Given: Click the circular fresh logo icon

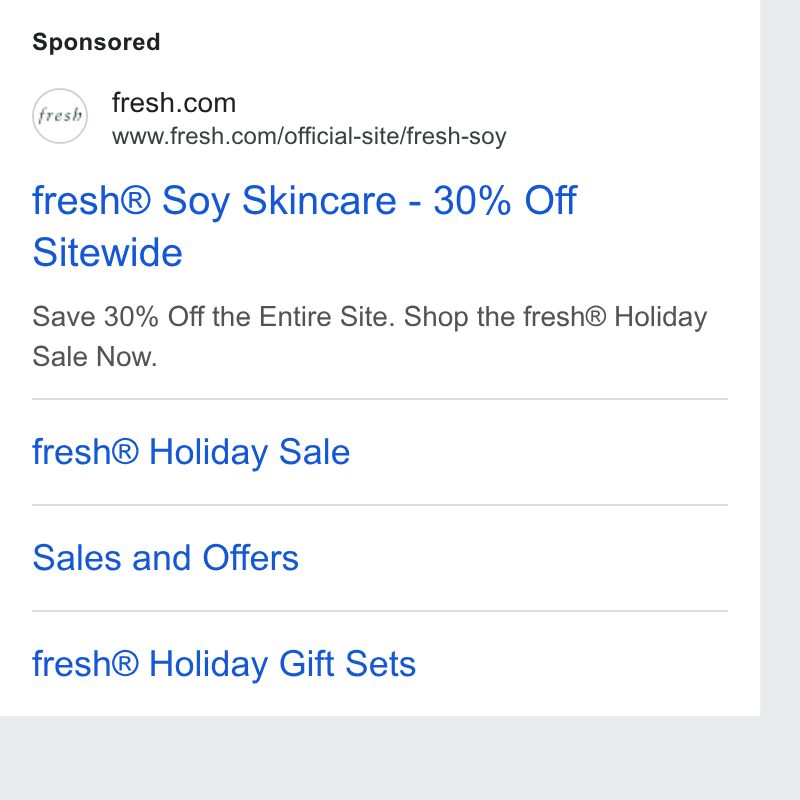Looking at the screenshot, I should [x=60, y=116].
